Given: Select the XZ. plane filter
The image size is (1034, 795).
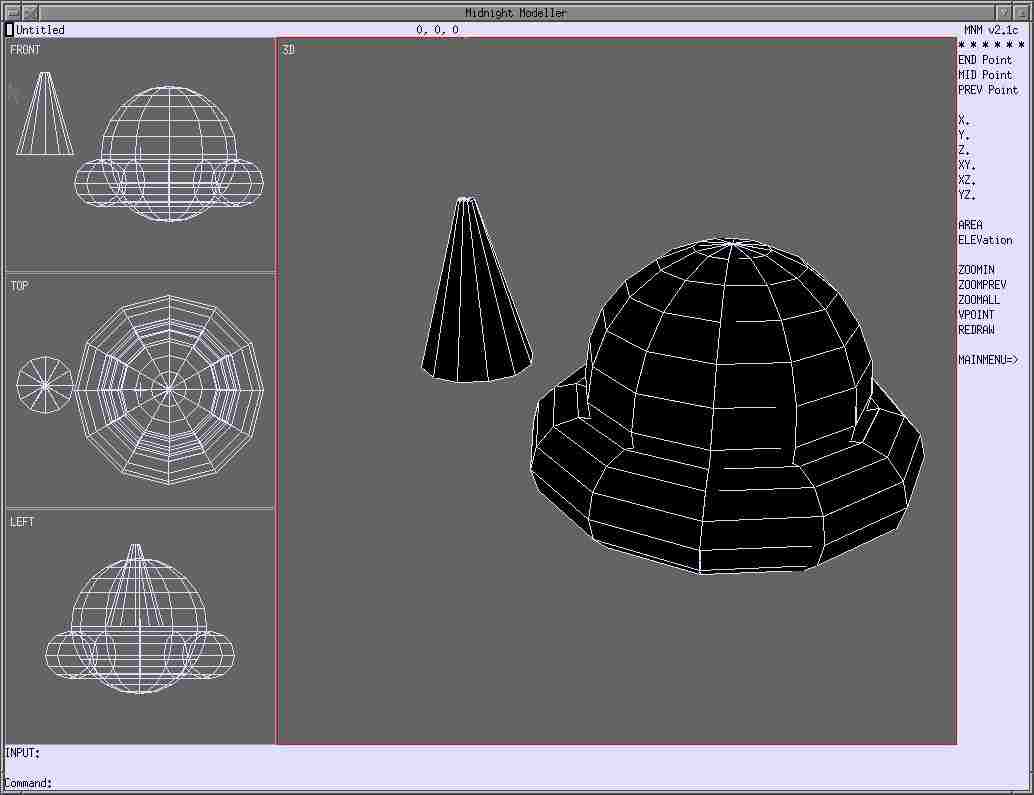Looking at the screenshot, I should point(966,180).
